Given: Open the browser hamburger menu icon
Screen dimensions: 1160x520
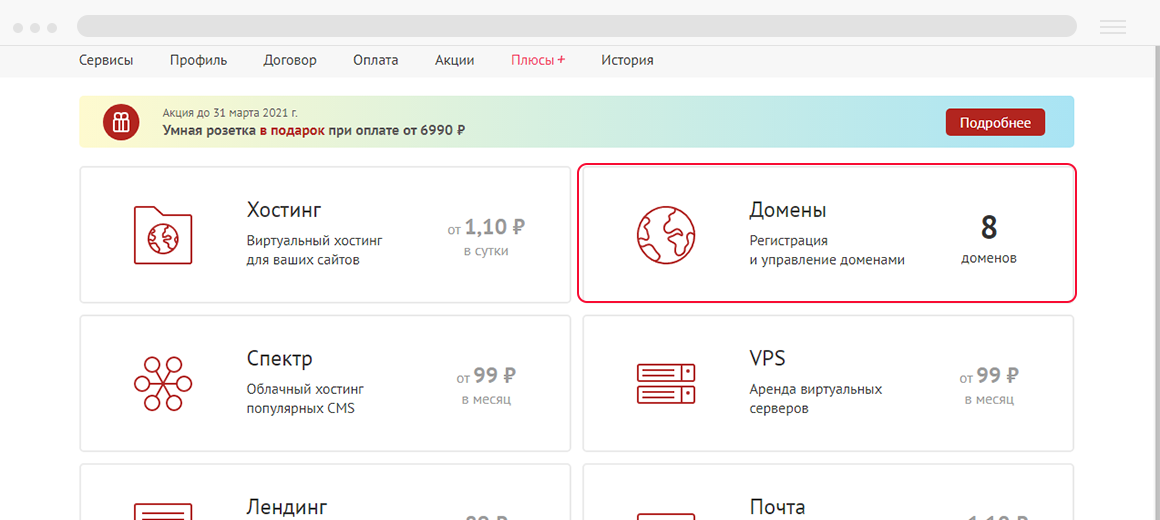Looking at the screenshot, I should click(x=1113, y=27).
